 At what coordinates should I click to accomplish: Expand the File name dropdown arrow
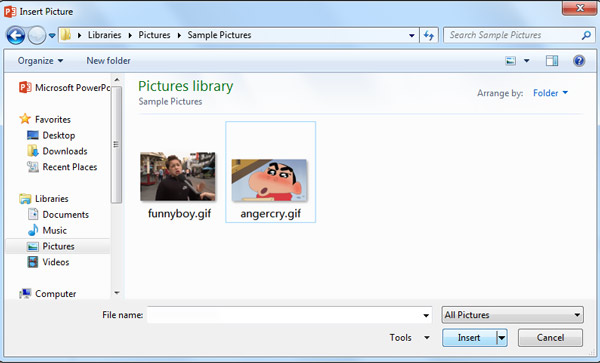426,315
